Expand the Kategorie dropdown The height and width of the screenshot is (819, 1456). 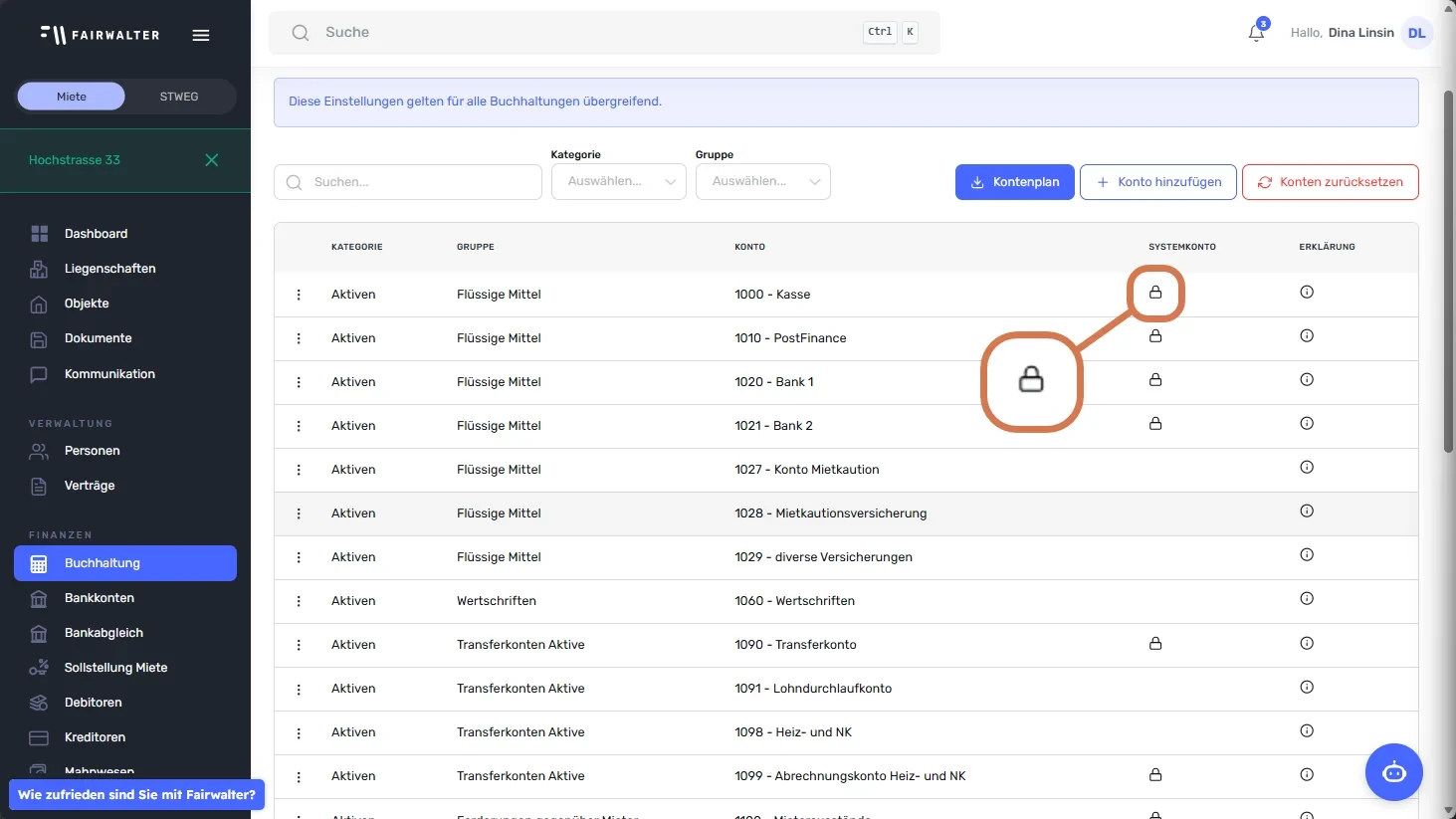tap(619, 182)
